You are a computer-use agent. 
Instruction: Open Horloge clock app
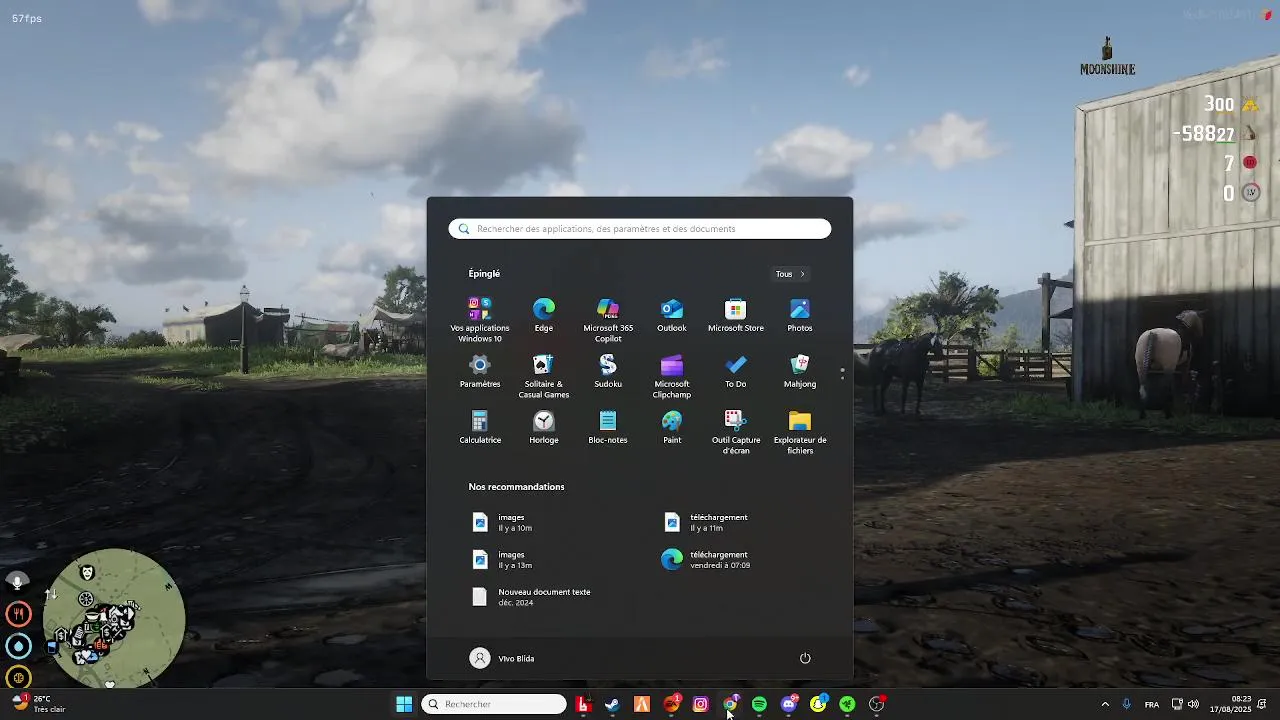pyautogui.click(x=544, y=427)
